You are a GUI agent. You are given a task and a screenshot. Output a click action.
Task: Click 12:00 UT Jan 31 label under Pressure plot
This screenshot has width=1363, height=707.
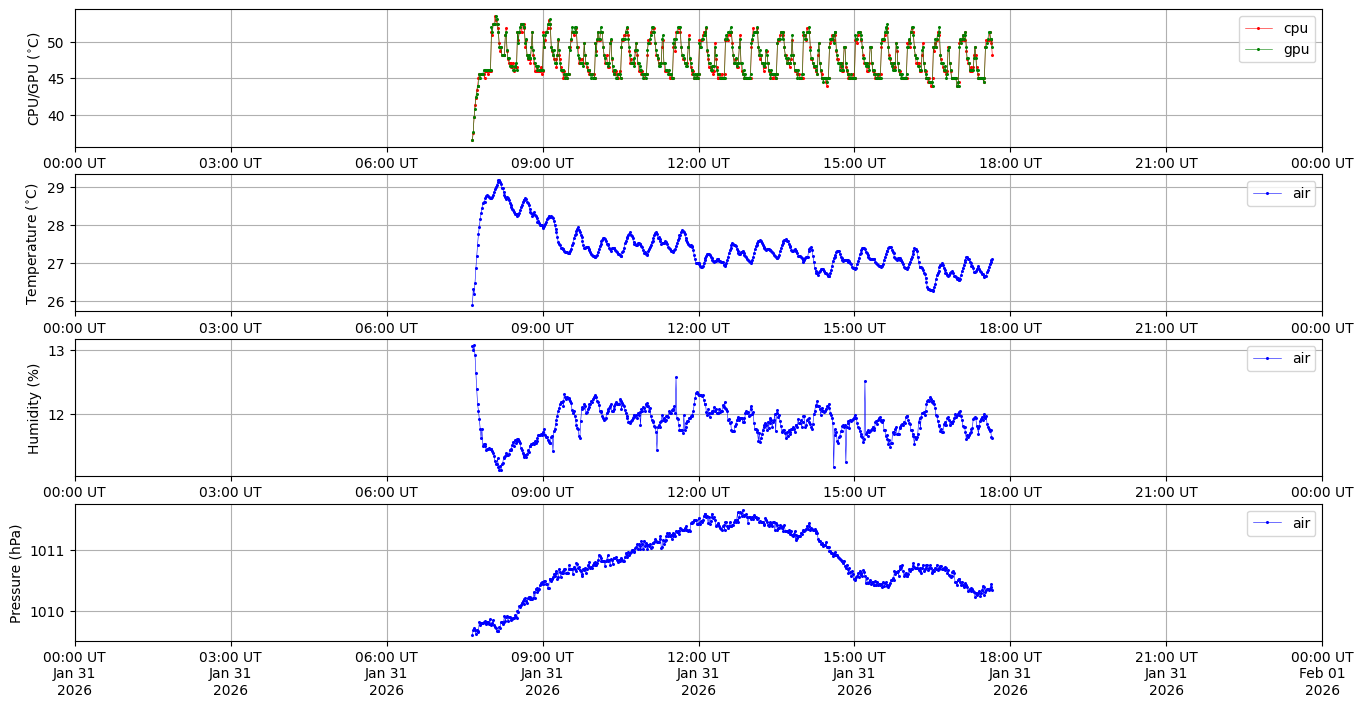[x=698, y=673]
